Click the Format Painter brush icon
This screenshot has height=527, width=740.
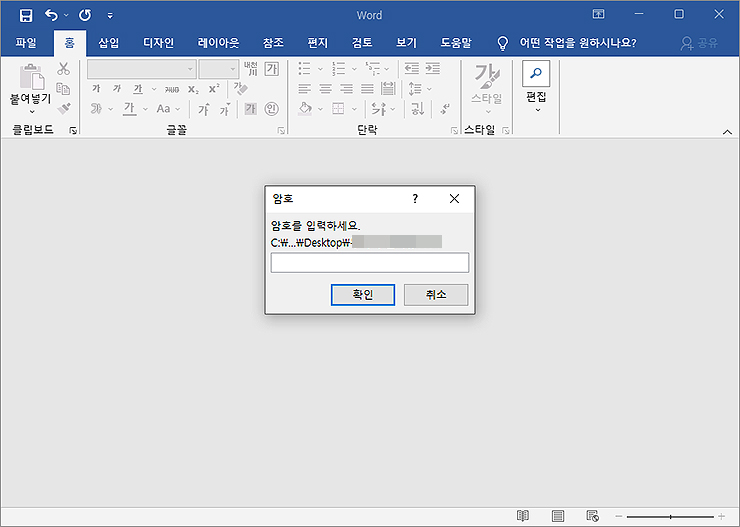tap(64, 109)
